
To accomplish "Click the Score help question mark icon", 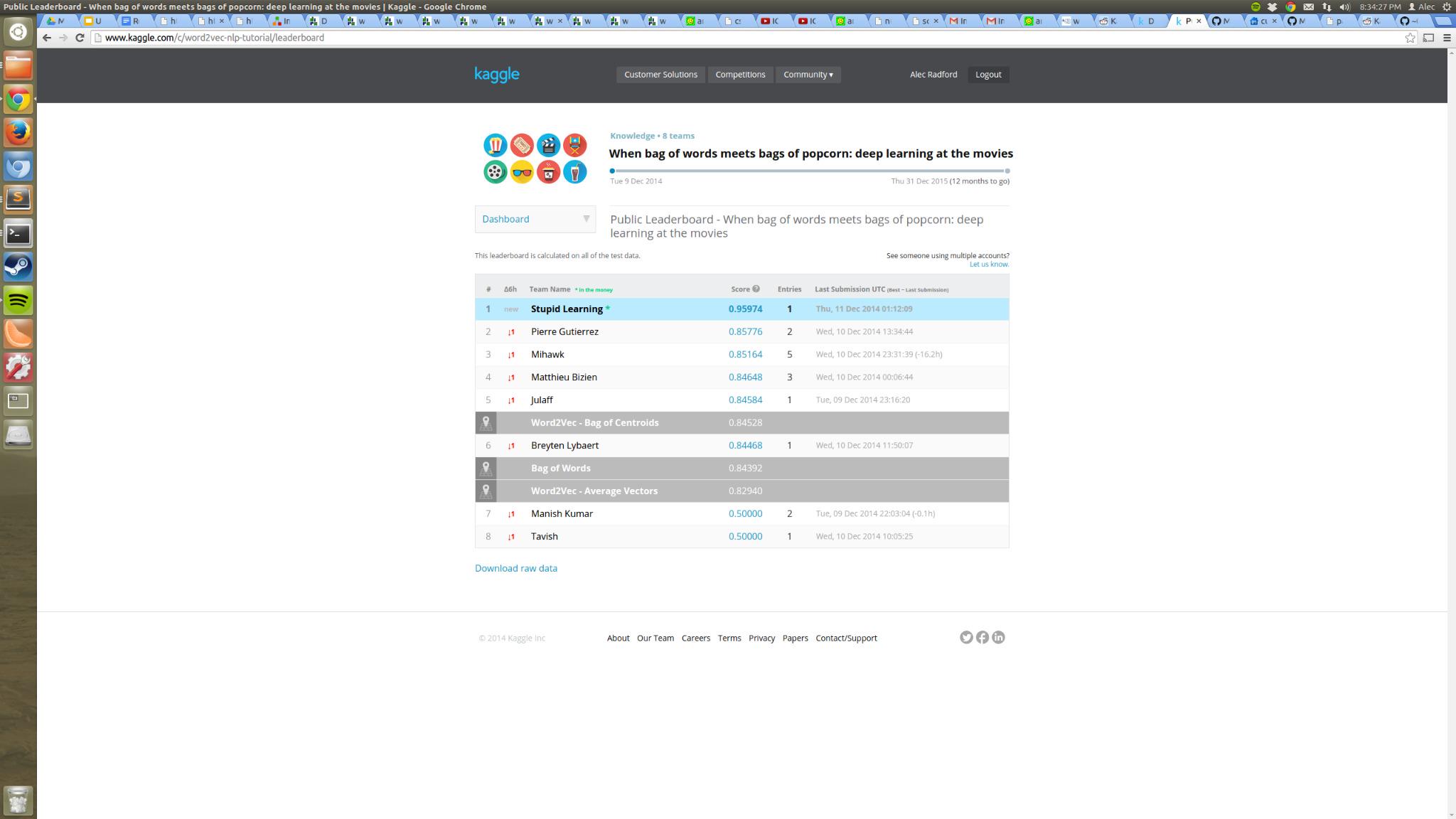I will coord(756,289).
